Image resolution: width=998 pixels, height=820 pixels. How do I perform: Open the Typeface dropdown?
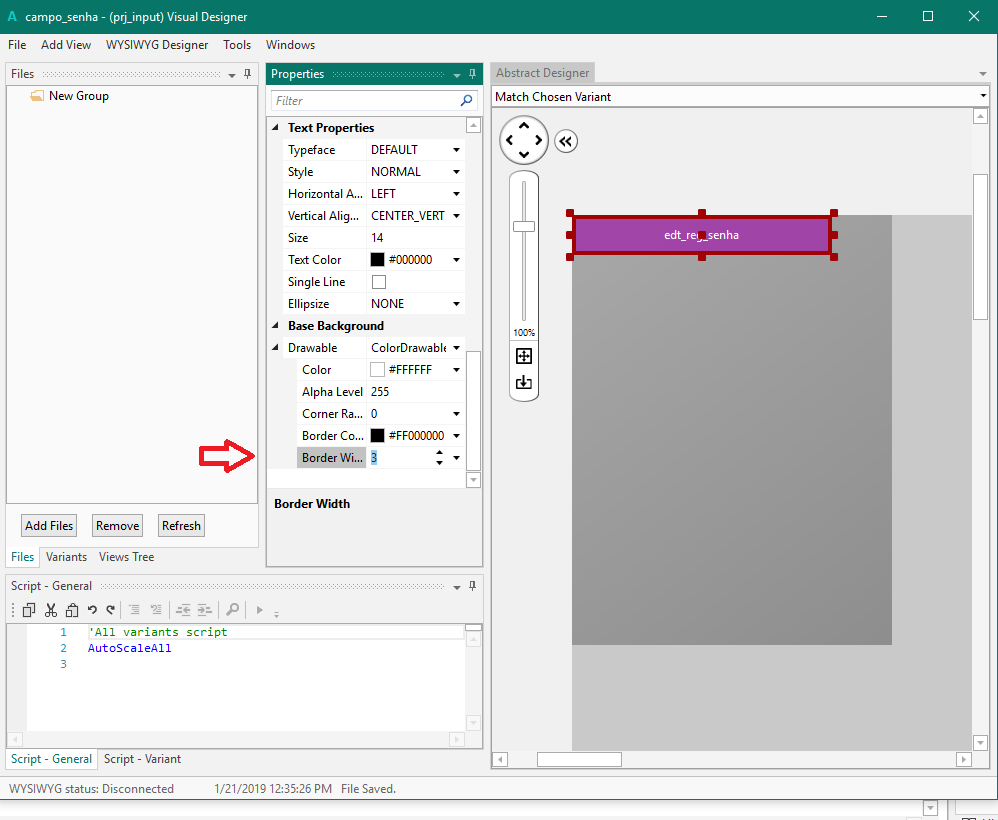(456, 150)
